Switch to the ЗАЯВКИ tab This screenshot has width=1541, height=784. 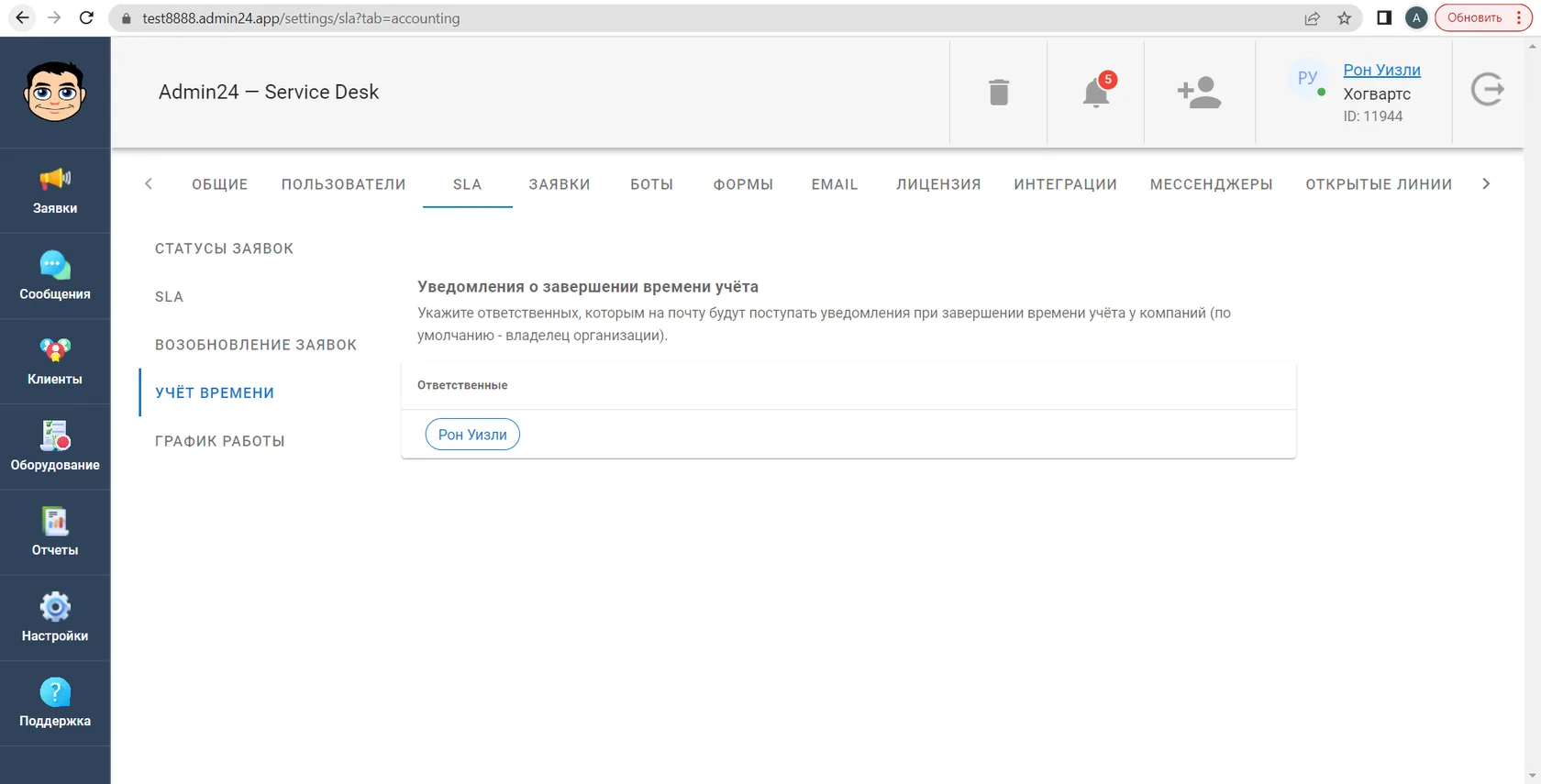click(560, 184)
